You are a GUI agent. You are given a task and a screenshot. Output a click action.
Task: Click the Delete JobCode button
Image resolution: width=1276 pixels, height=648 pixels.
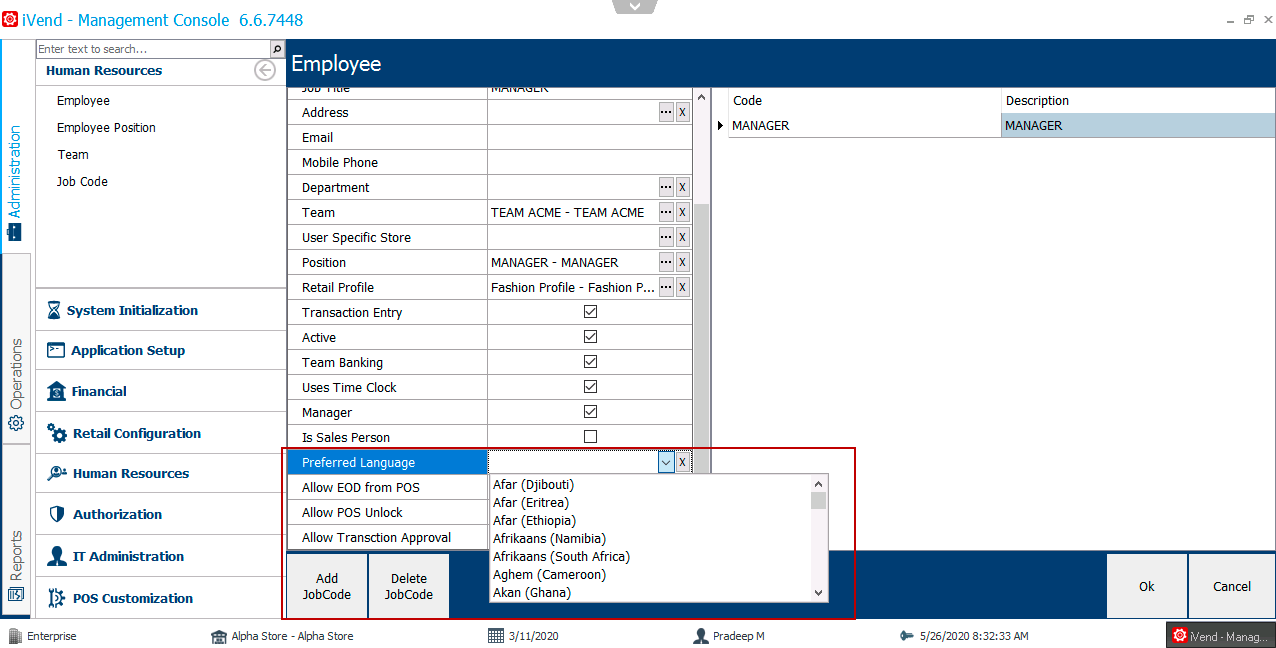coord(409,586)
